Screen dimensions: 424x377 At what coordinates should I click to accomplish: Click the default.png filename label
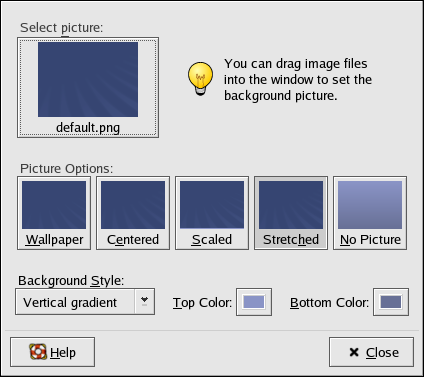tap(88, 128)
